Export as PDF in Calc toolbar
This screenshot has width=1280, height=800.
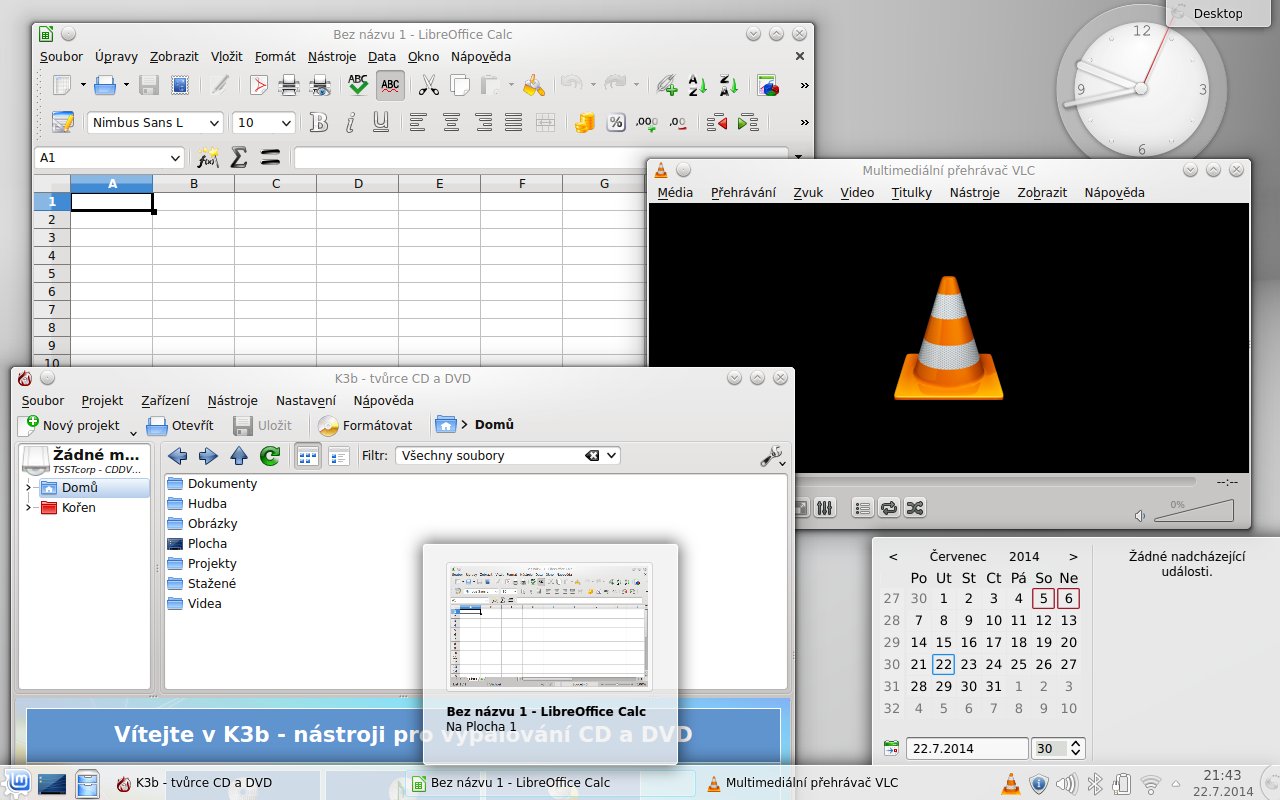(259, 85)
